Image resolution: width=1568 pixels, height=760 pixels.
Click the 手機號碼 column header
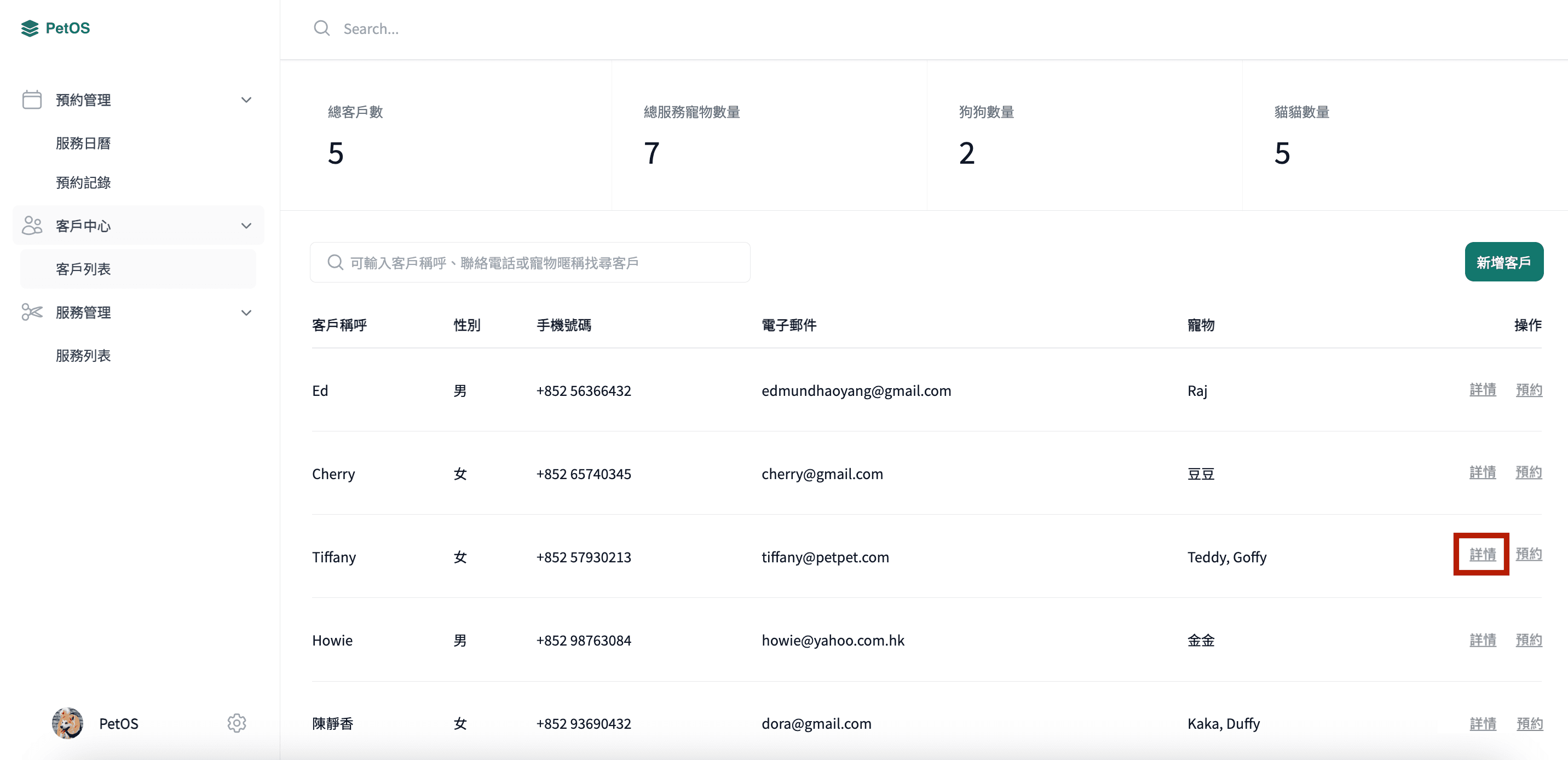click(564, 325)
